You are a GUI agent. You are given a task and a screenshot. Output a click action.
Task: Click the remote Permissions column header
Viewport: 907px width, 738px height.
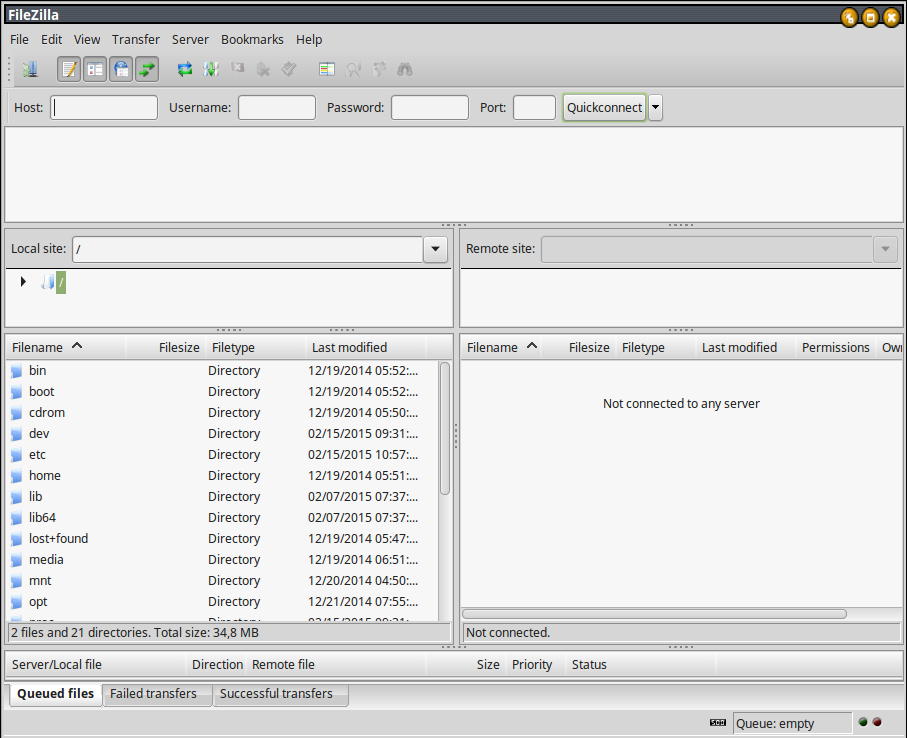point(836,347)
